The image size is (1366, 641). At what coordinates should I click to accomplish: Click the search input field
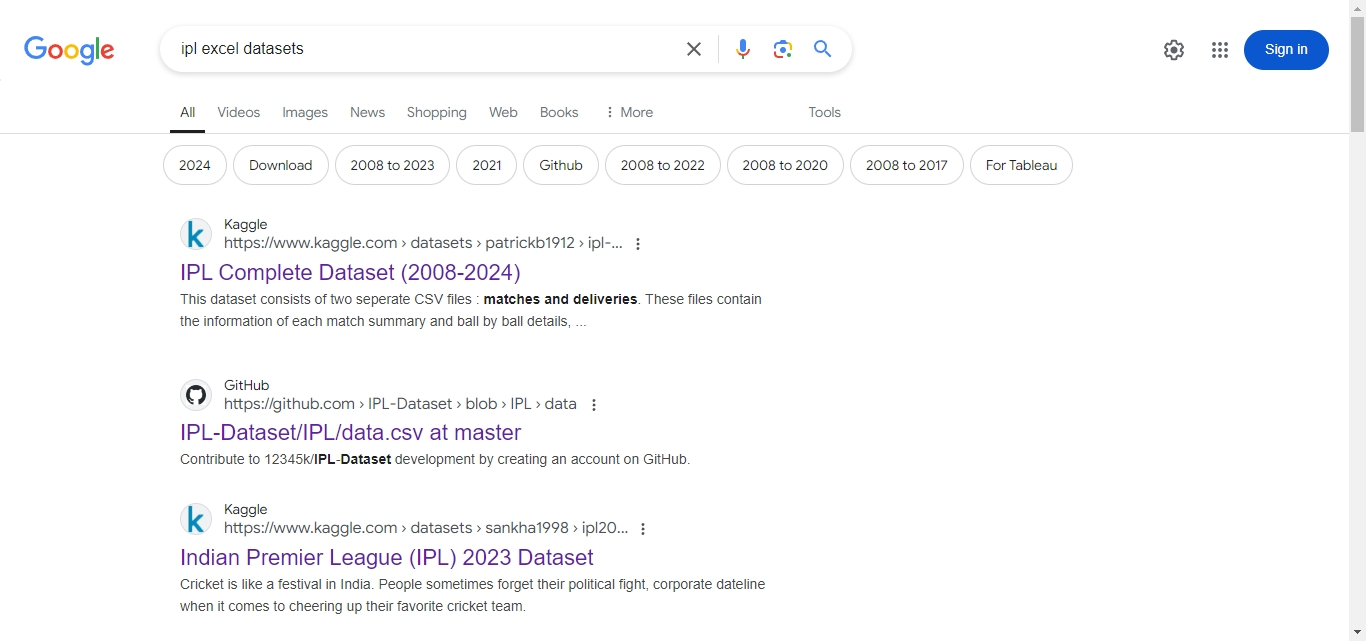425,49
